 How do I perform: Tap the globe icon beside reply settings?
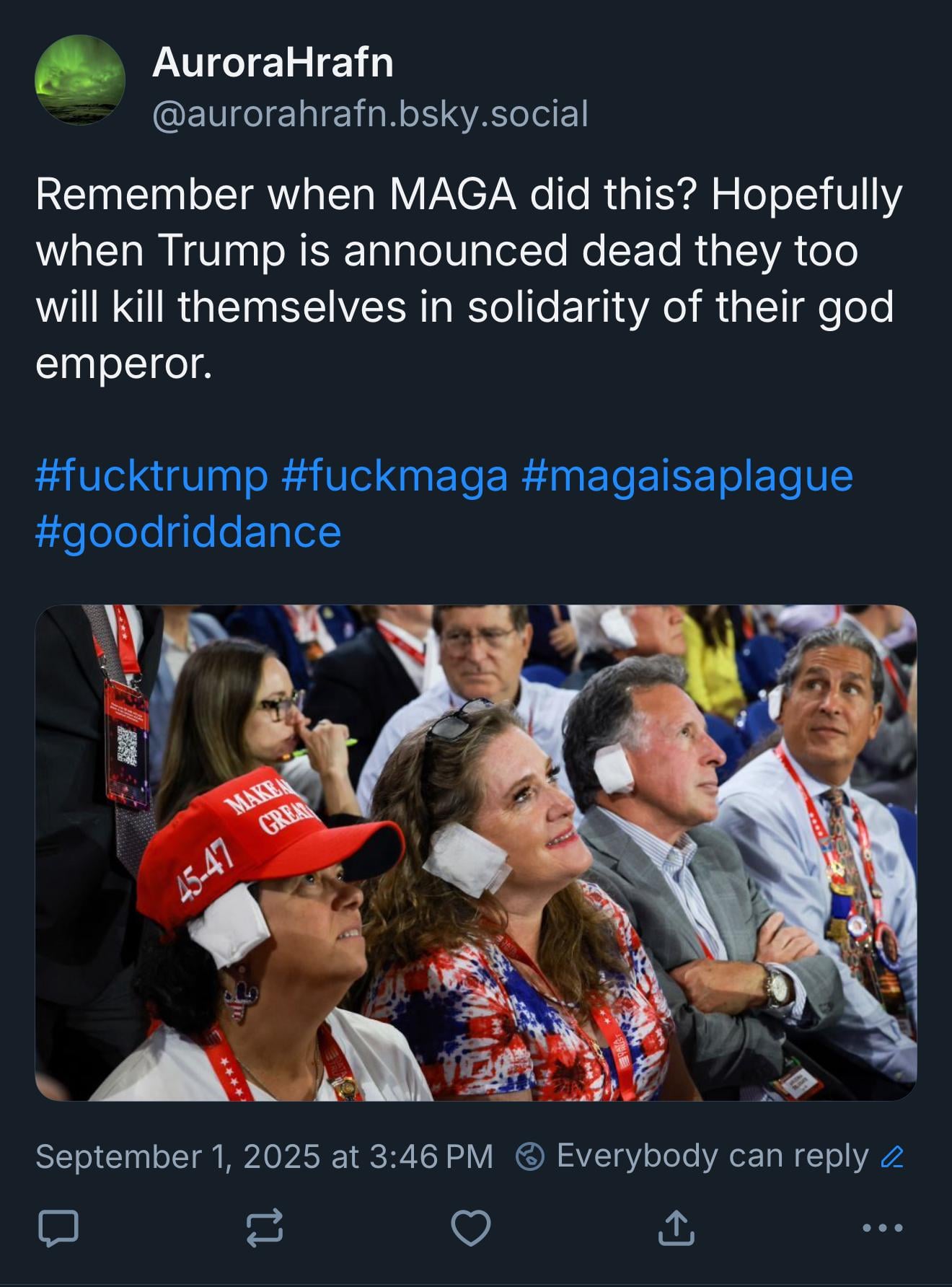tap(530, 1157)
